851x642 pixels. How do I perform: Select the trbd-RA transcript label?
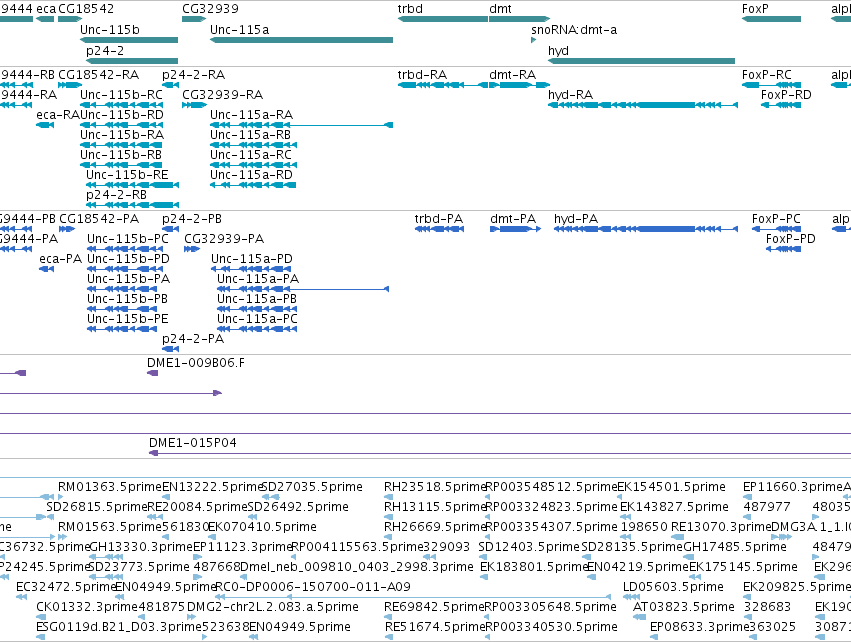[x=422, y=75]
